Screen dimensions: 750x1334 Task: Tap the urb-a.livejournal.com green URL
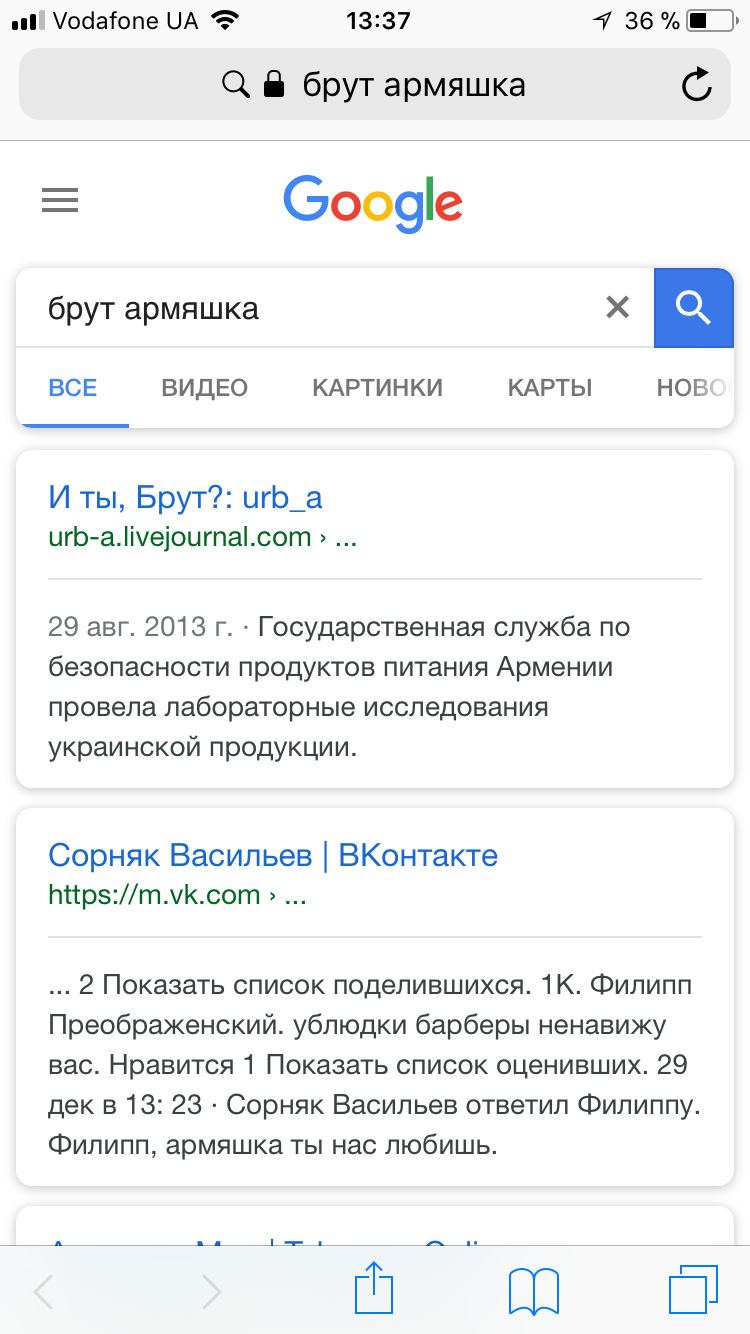click(x=180, y=537)
